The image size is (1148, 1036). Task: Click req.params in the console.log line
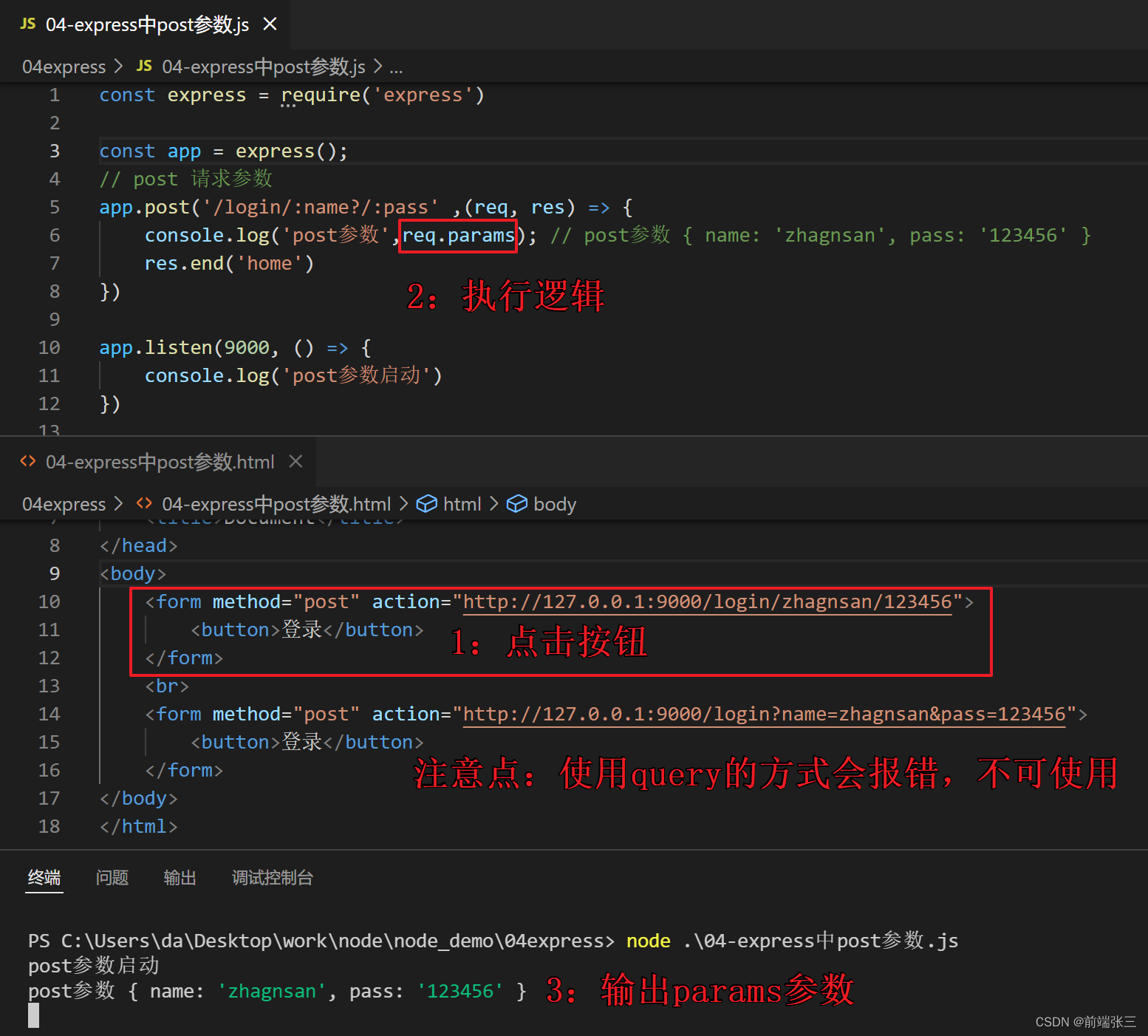458,236
